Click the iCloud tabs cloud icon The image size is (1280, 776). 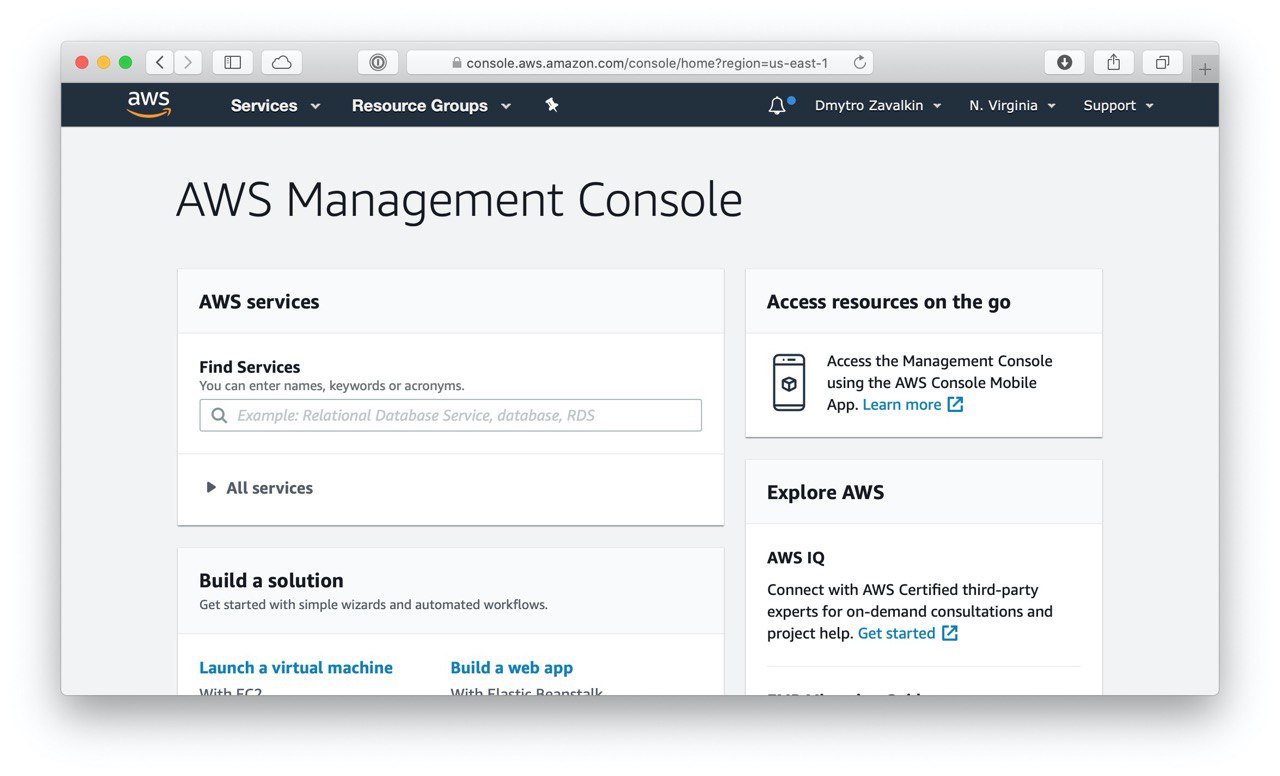click(x=282, y=62)
